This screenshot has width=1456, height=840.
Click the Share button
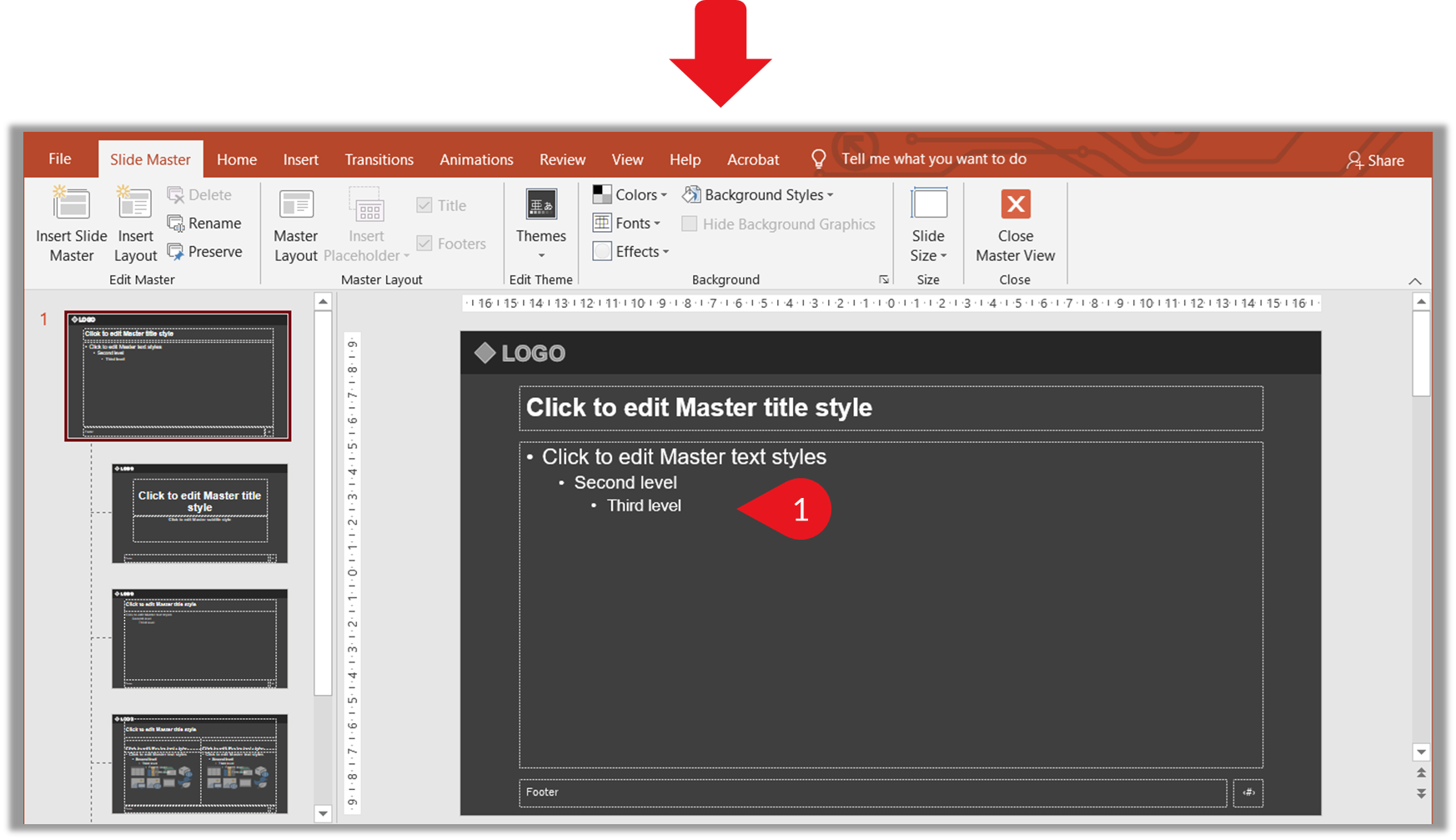point(1375,160)
